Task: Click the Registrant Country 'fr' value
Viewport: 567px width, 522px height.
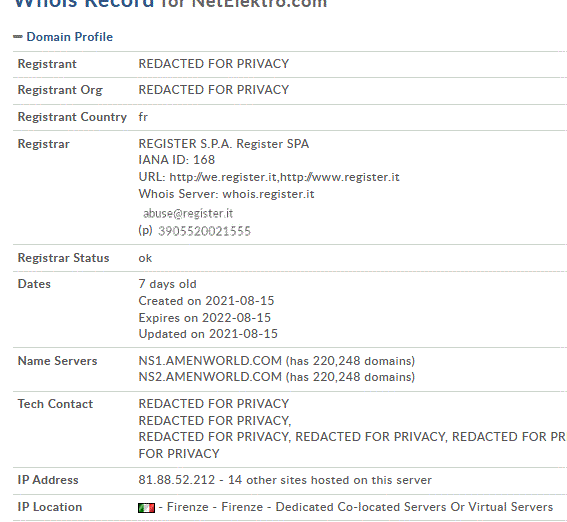Action: 143,117
